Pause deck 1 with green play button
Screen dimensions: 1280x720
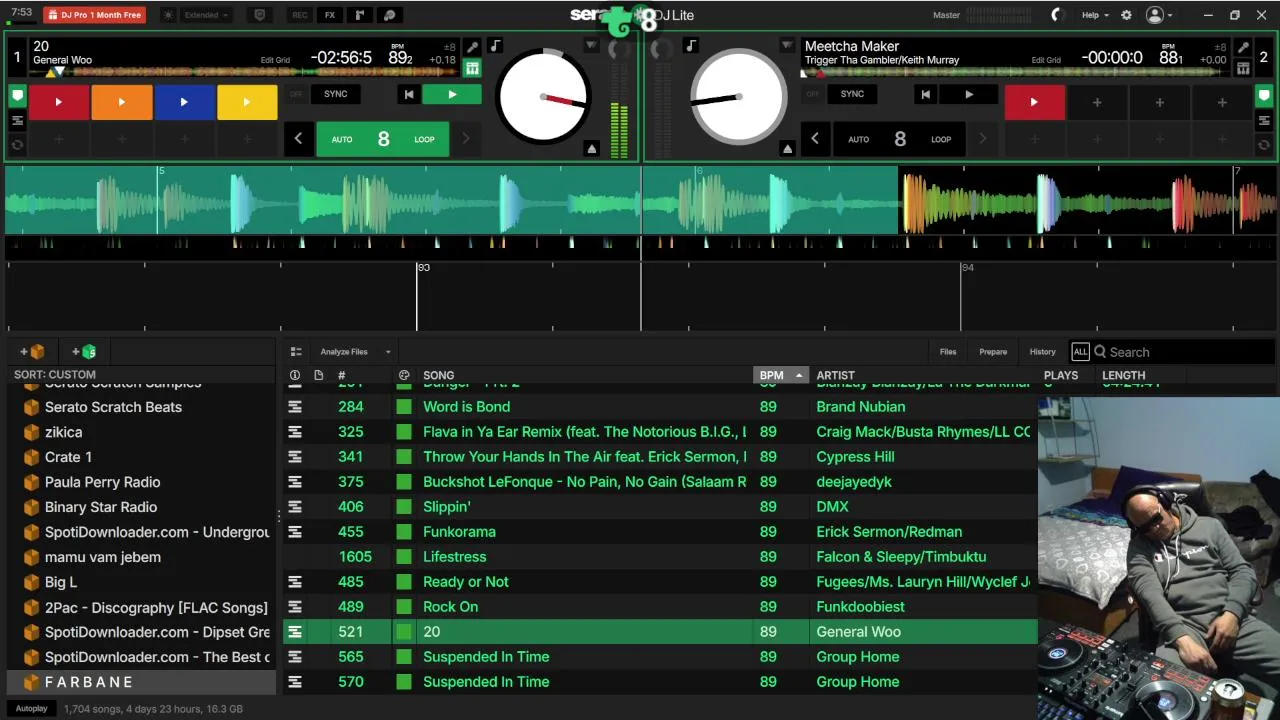click(452, 94)
